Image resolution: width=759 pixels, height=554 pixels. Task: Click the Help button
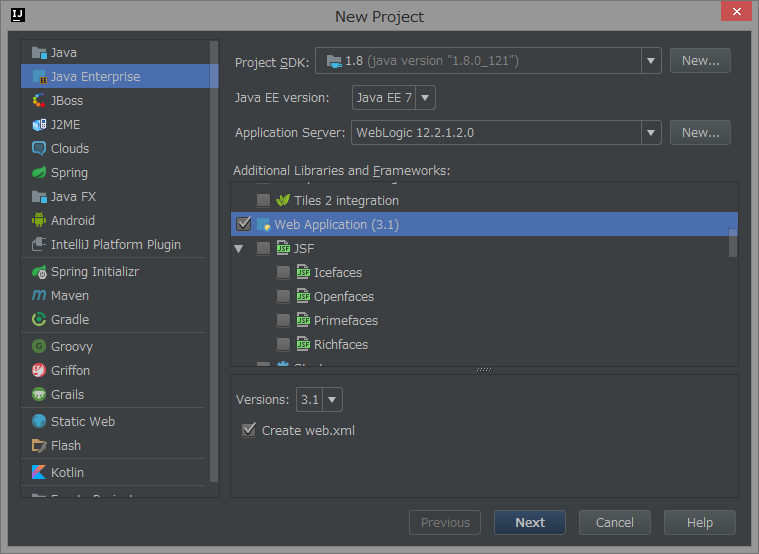pyautogui.click(x=700, y=523)
